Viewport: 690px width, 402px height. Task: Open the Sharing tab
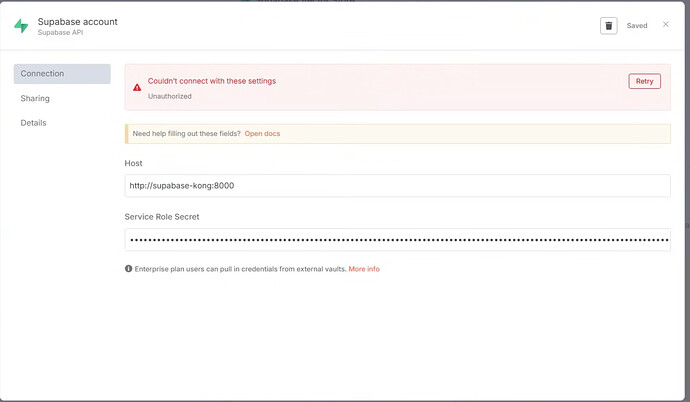point(35,99)
